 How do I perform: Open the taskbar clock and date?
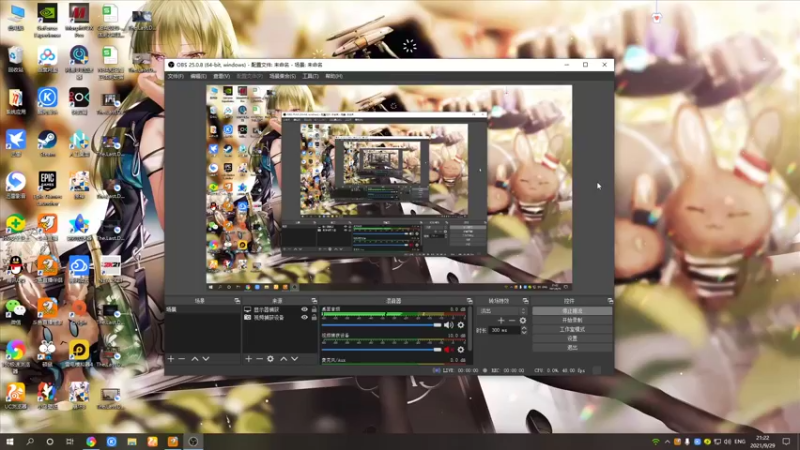click(x=764, y=442)
